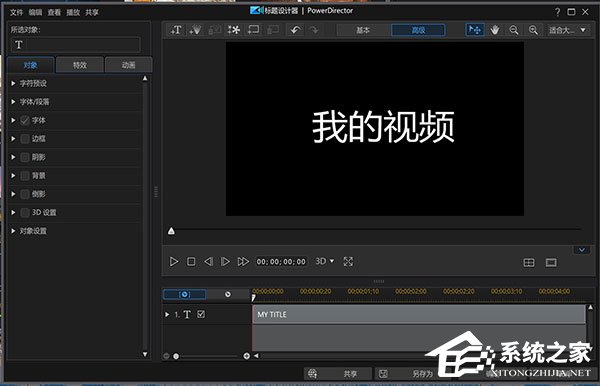Toggle the grid lines display icon

click(529, 262)
